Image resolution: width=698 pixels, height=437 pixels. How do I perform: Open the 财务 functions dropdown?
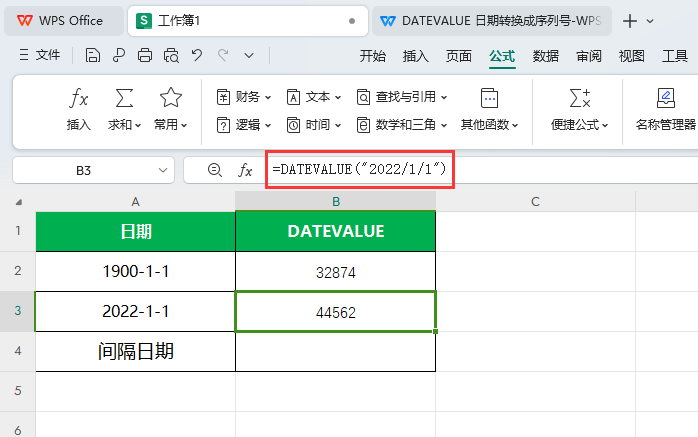click(x=243, y=97)
